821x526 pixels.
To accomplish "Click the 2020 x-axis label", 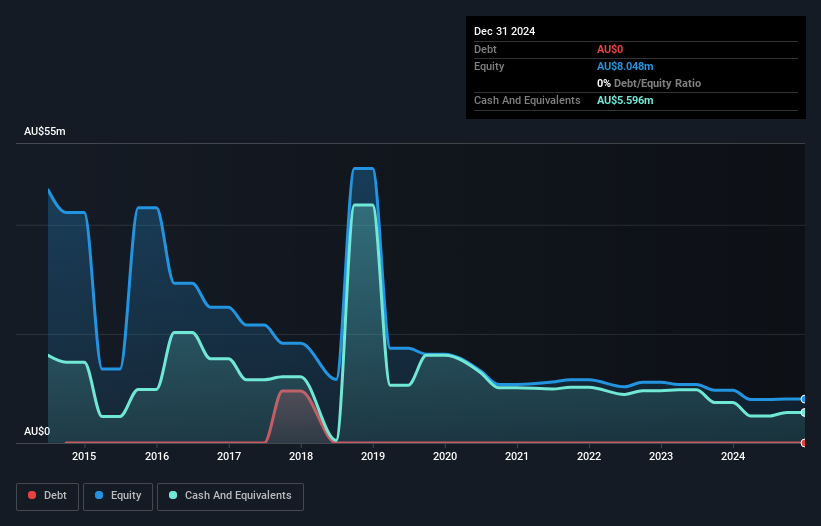I will 445,456.
